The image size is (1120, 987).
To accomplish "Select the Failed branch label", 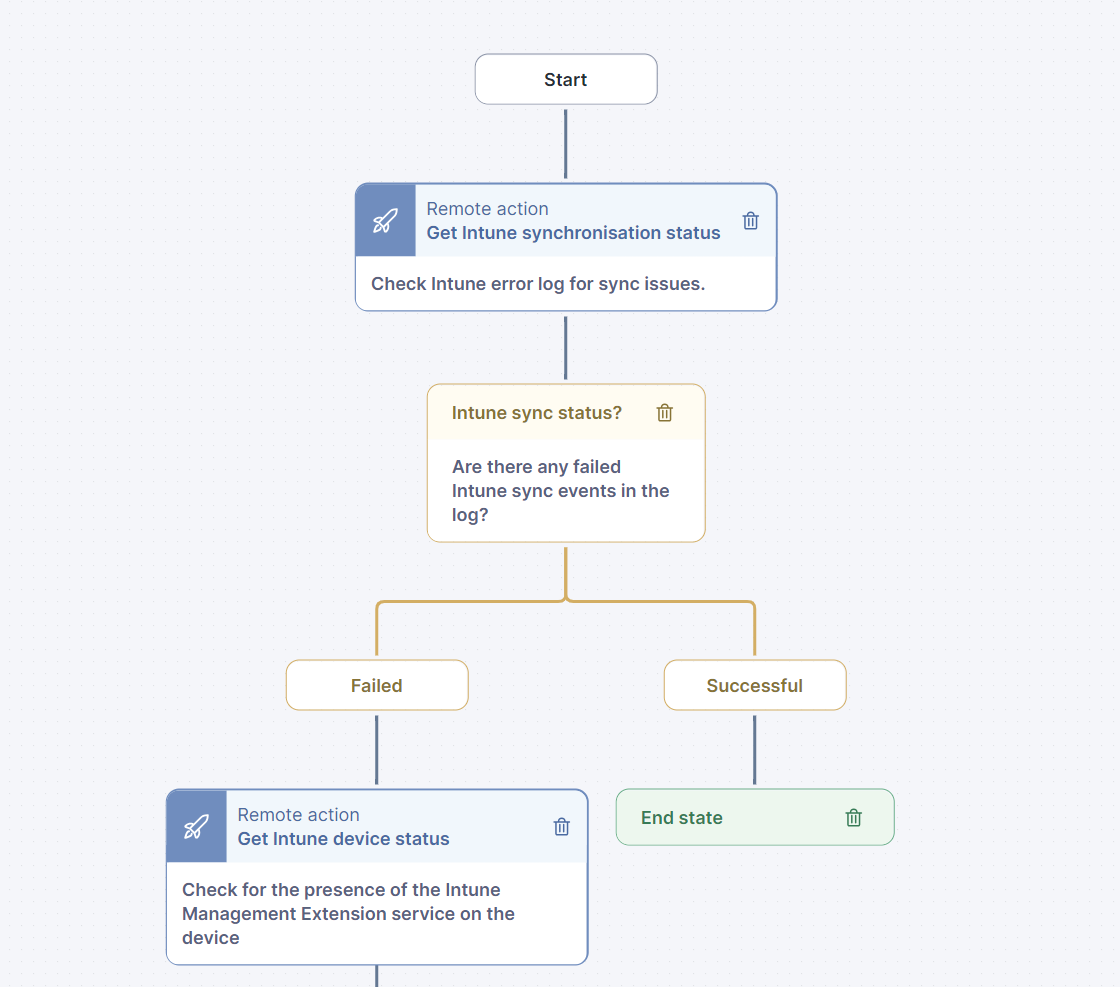I will 377,686.
